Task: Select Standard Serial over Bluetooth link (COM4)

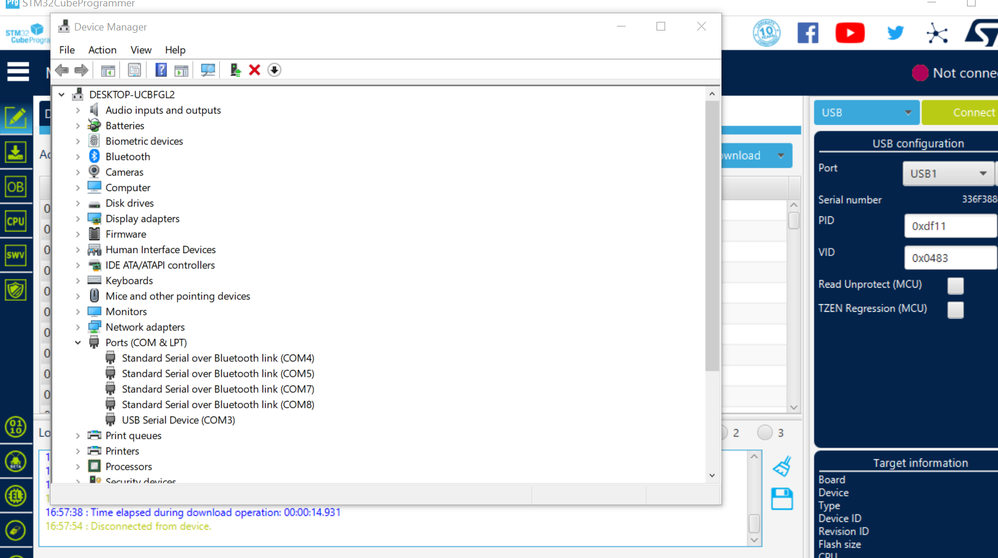Action: point(218,358)
